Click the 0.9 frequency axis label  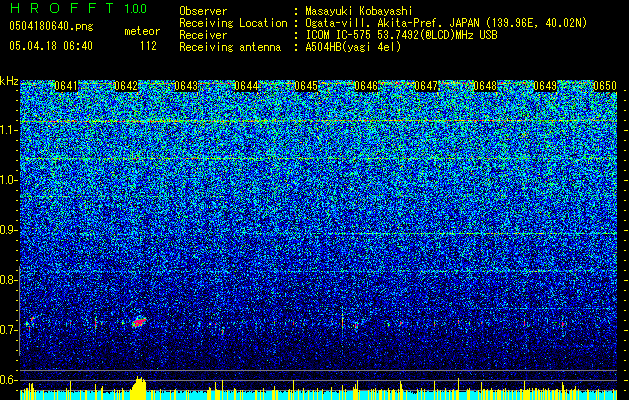pyautogui.click(x=8, y=230)
